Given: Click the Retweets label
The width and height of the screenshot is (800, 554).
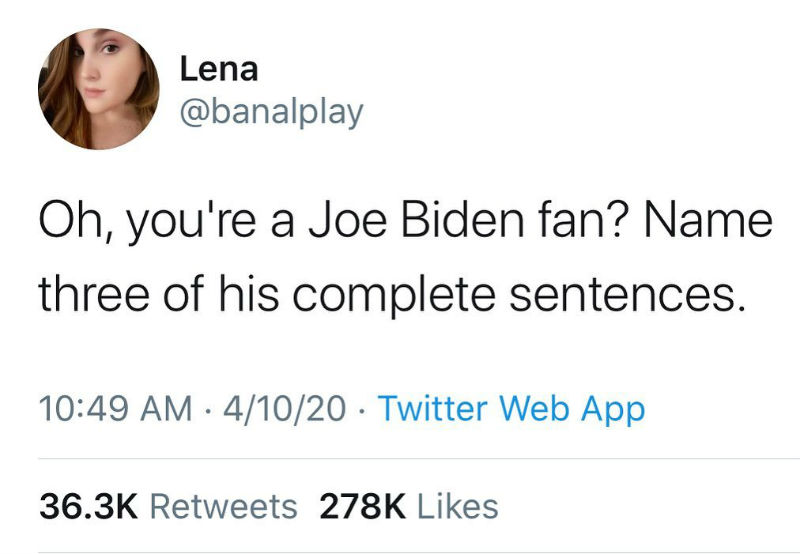Looking at the screenshot, I should tap(223, 506).
